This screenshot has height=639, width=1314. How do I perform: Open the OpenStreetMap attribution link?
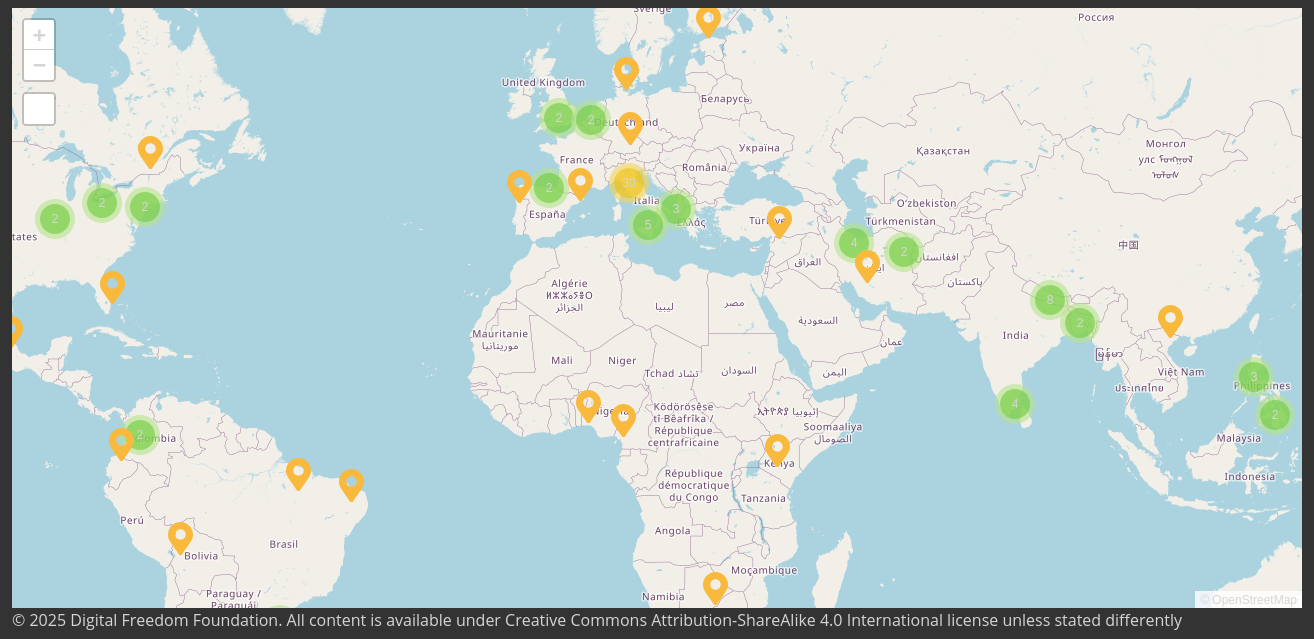tap(1254, 600)
